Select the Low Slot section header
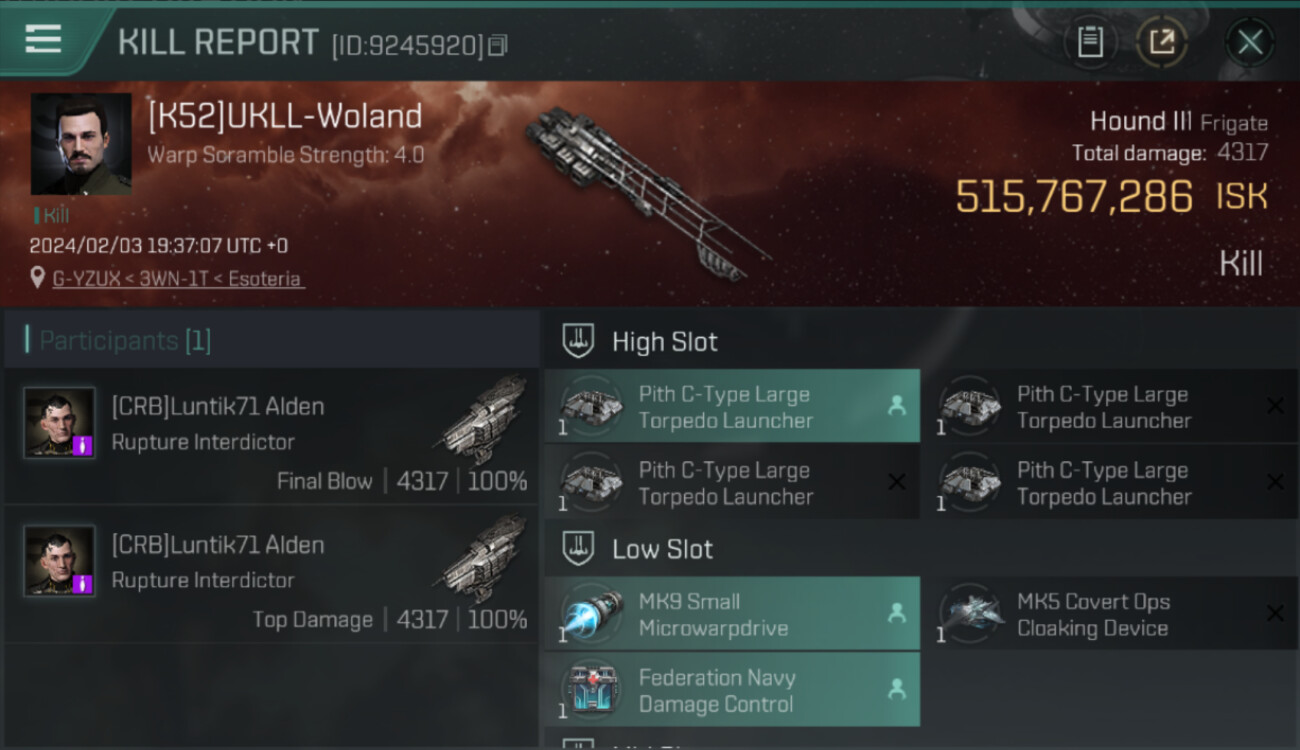The image size is (1300, 750). coord(920,549)
